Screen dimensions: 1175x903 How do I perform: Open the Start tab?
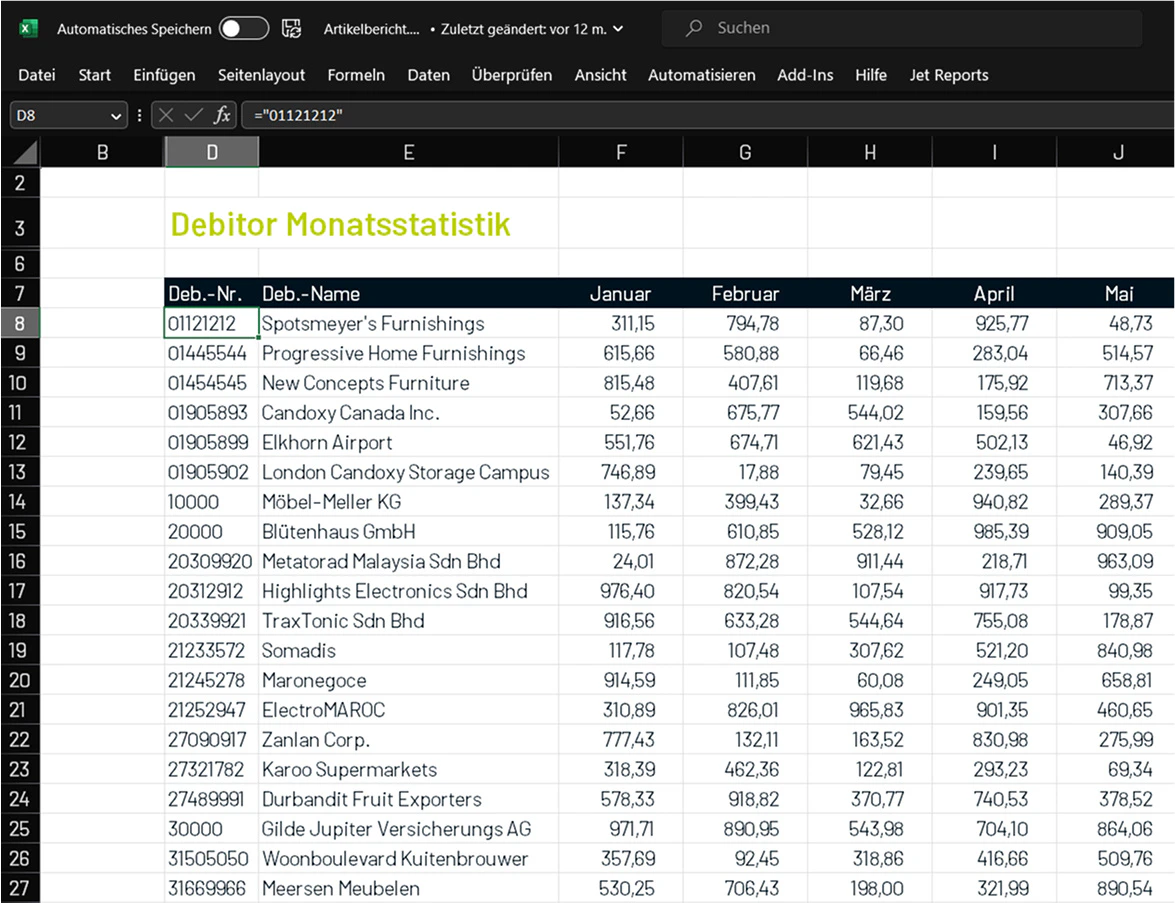point(94,75)
